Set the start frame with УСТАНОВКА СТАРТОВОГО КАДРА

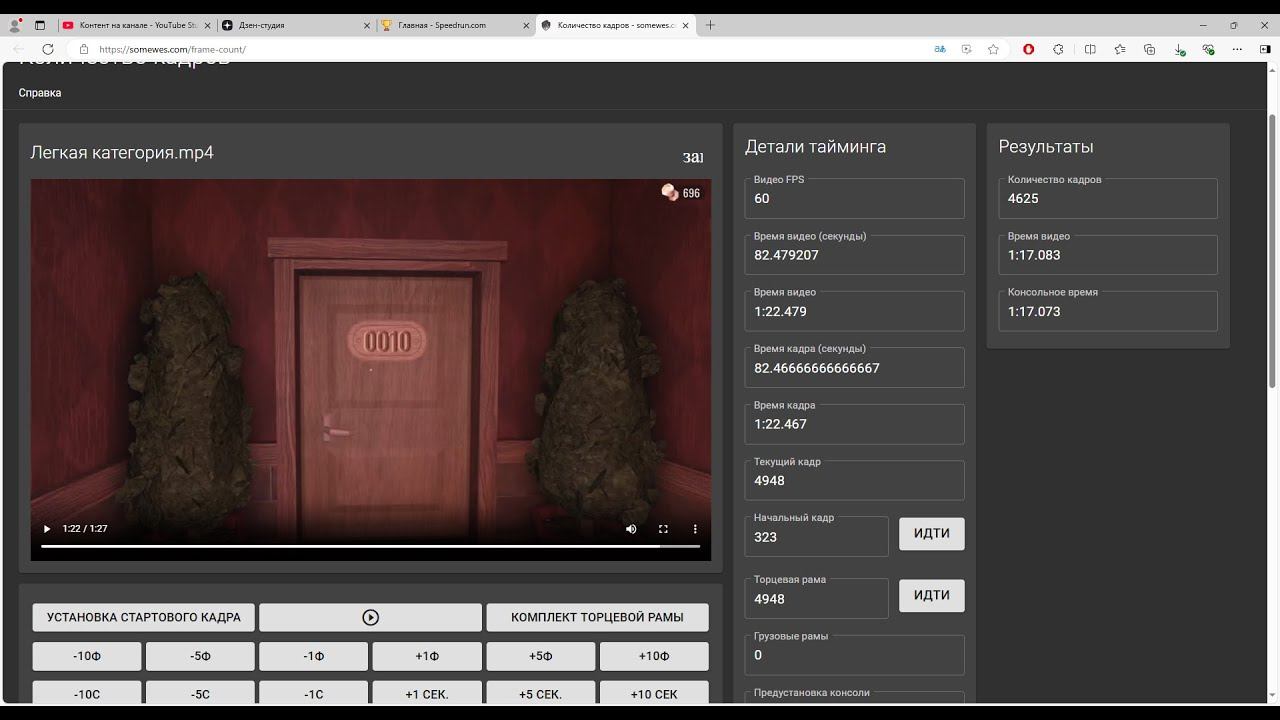coord(143,617)
